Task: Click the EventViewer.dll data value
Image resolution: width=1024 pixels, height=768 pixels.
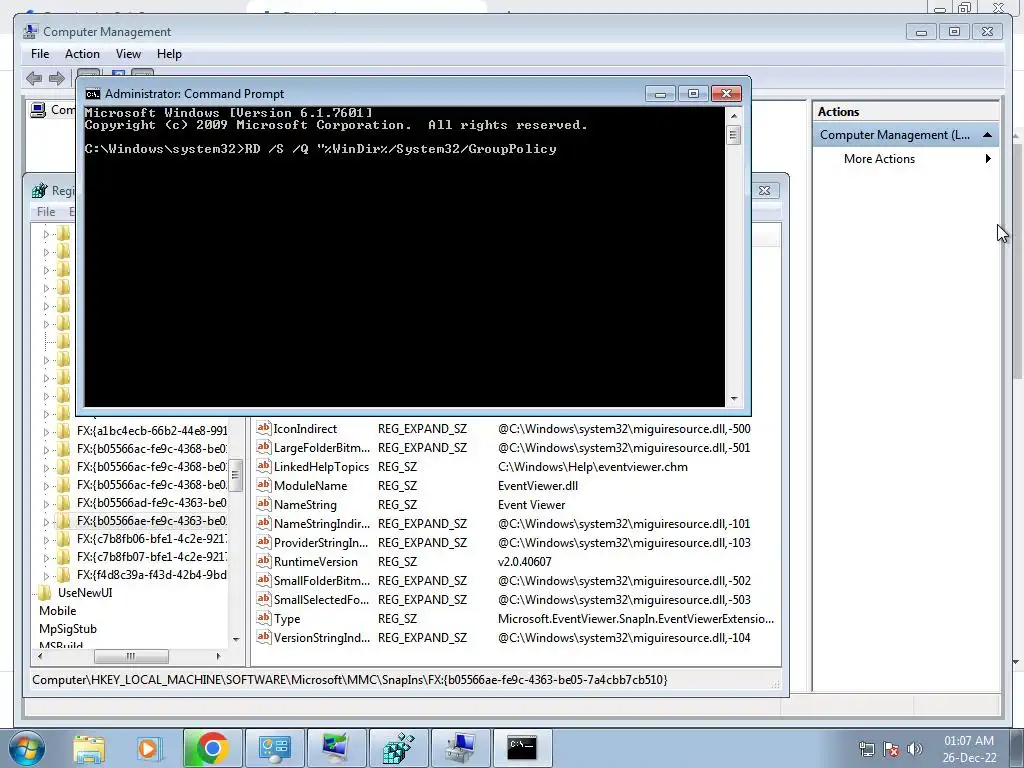Action: [537, 486]
